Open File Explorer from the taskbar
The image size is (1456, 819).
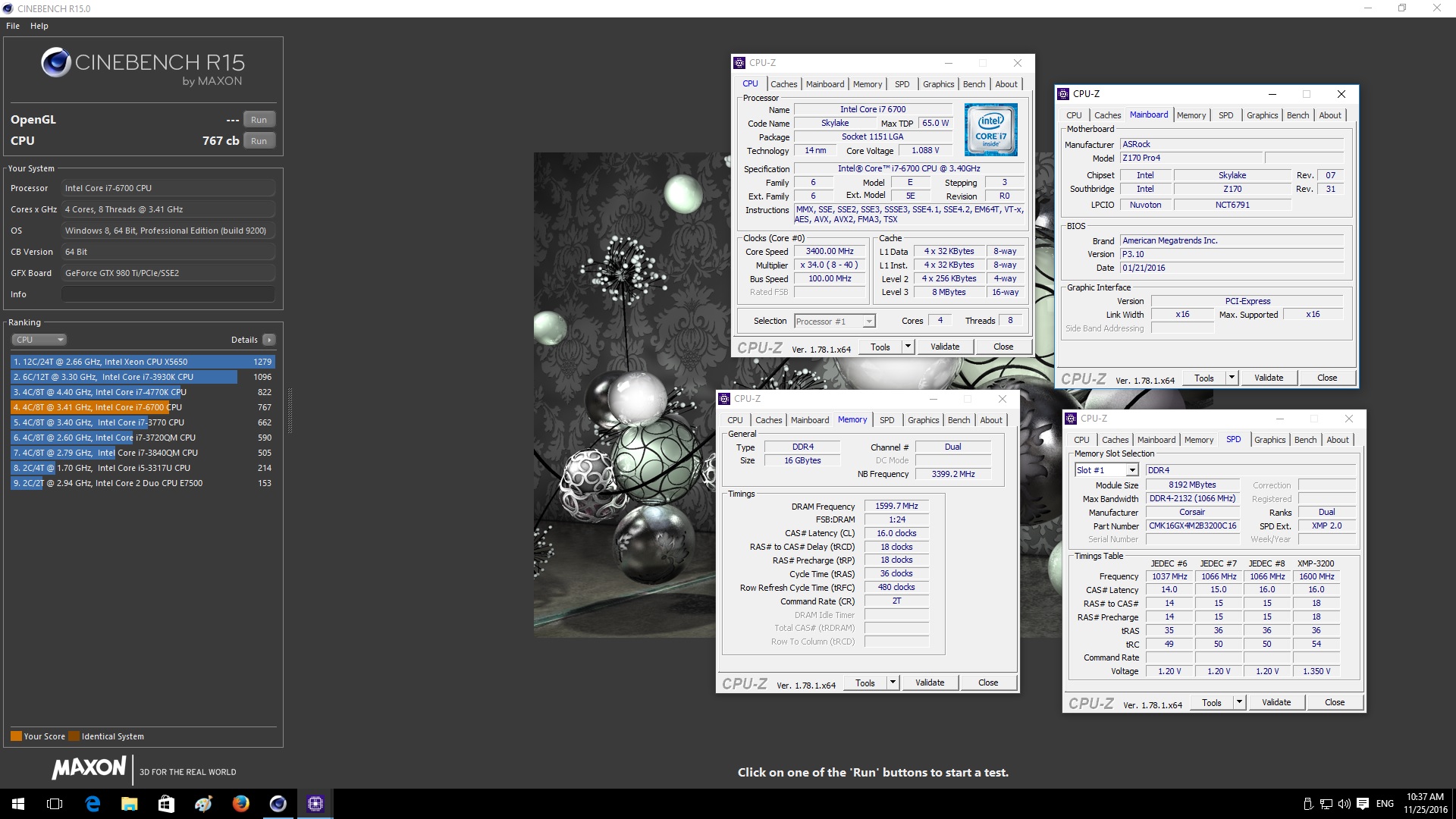[129, 804]
